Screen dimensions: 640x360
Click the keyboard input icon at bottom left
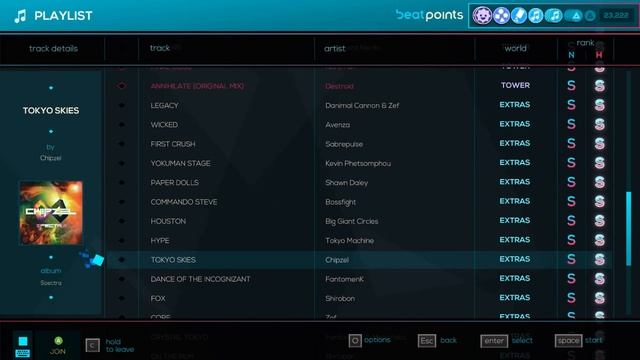pos(22,353)
